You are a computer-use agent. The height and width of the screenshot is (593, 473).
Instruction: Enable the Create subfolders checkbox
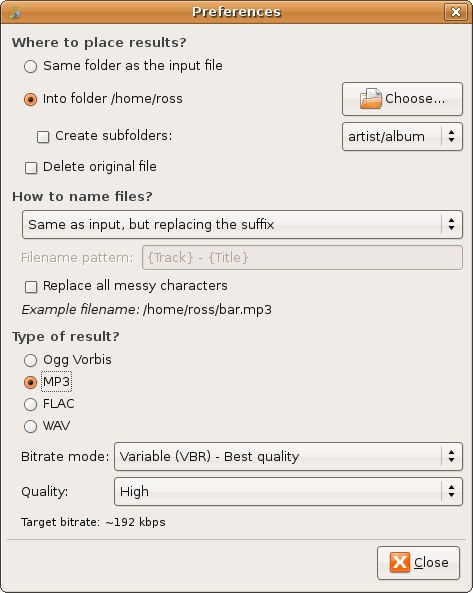pos(43,137)
